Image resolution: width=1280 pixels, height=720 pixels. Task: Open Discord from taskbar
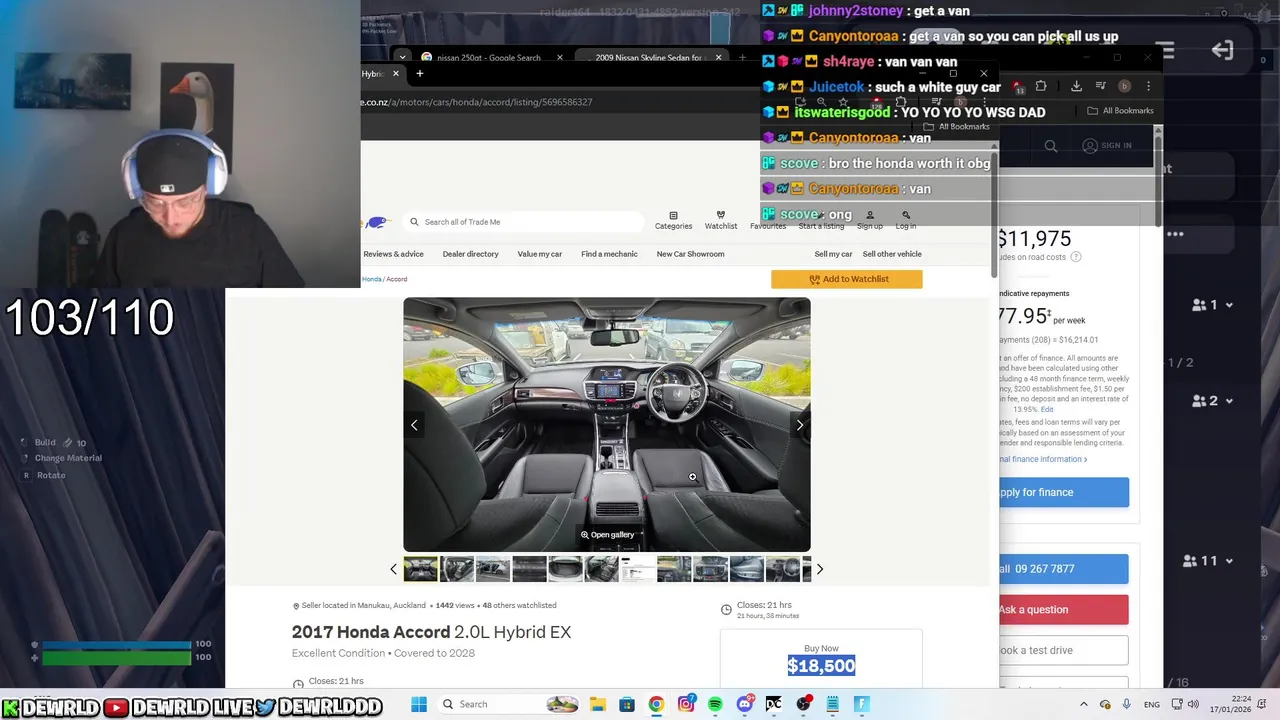coord(745,704)
